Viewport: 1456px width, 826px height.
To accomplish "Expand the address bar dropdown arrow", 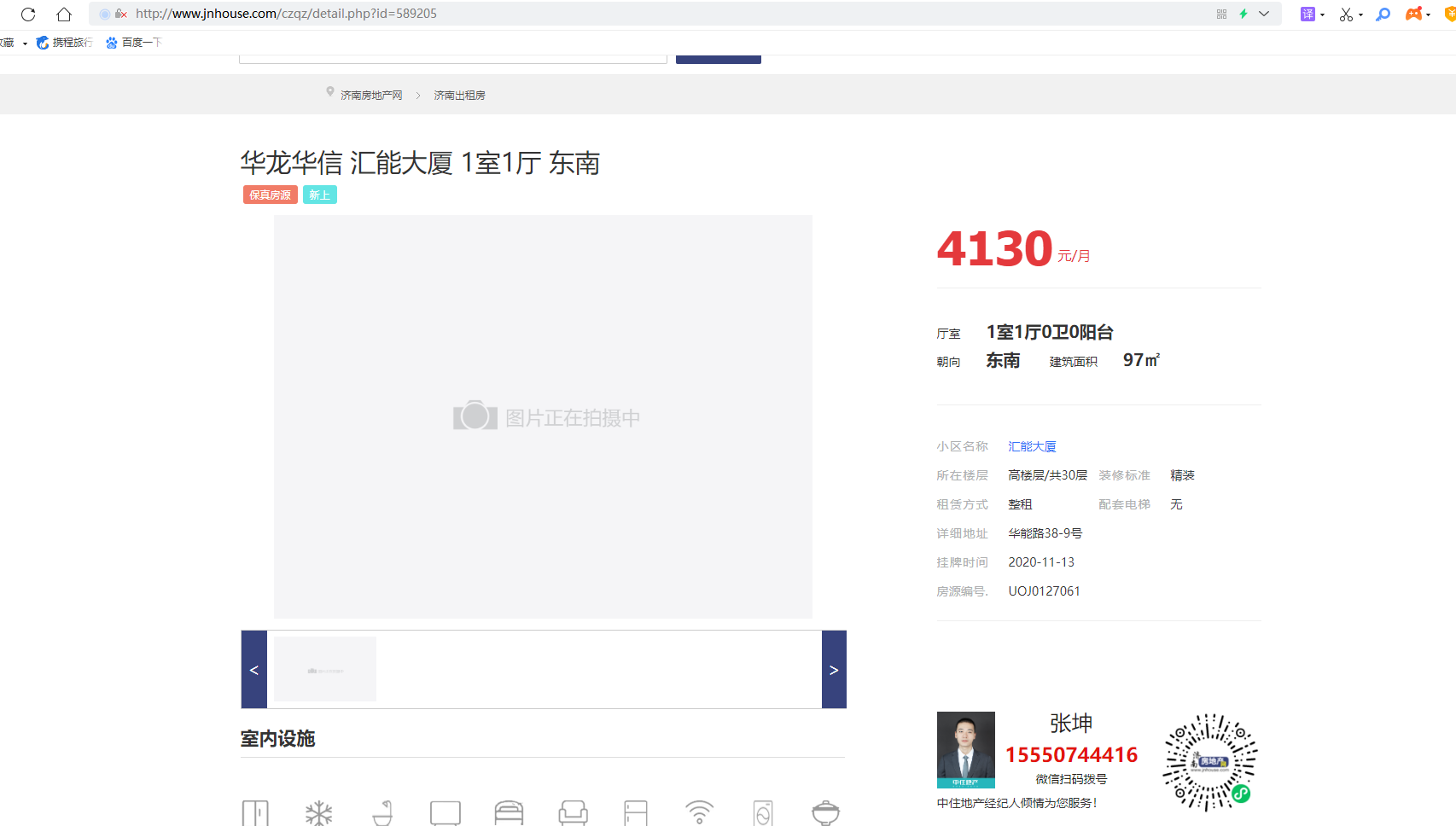I will pyautogui.click(x=1264, y=14).
